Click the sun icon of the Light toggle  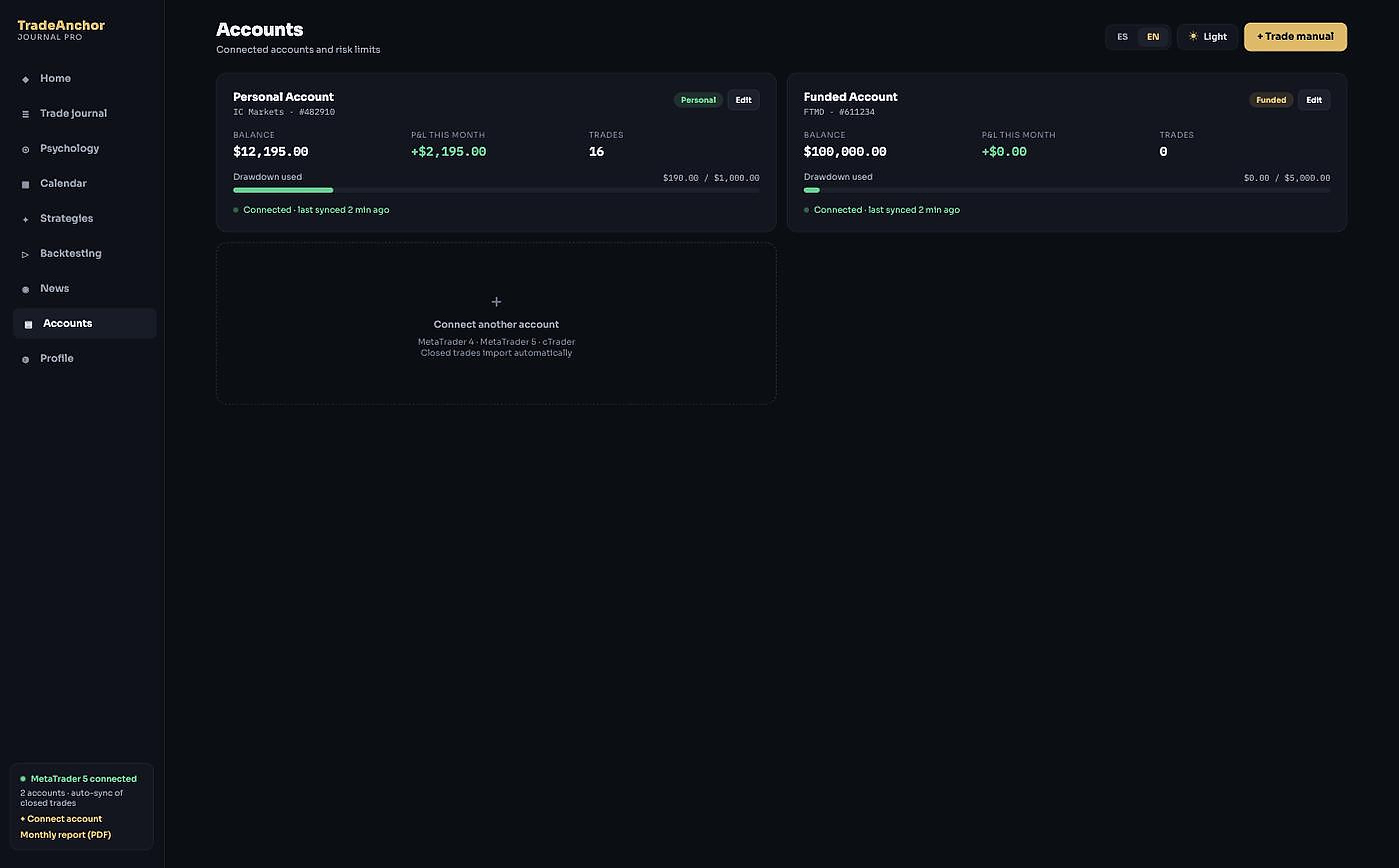point(1193,36)
